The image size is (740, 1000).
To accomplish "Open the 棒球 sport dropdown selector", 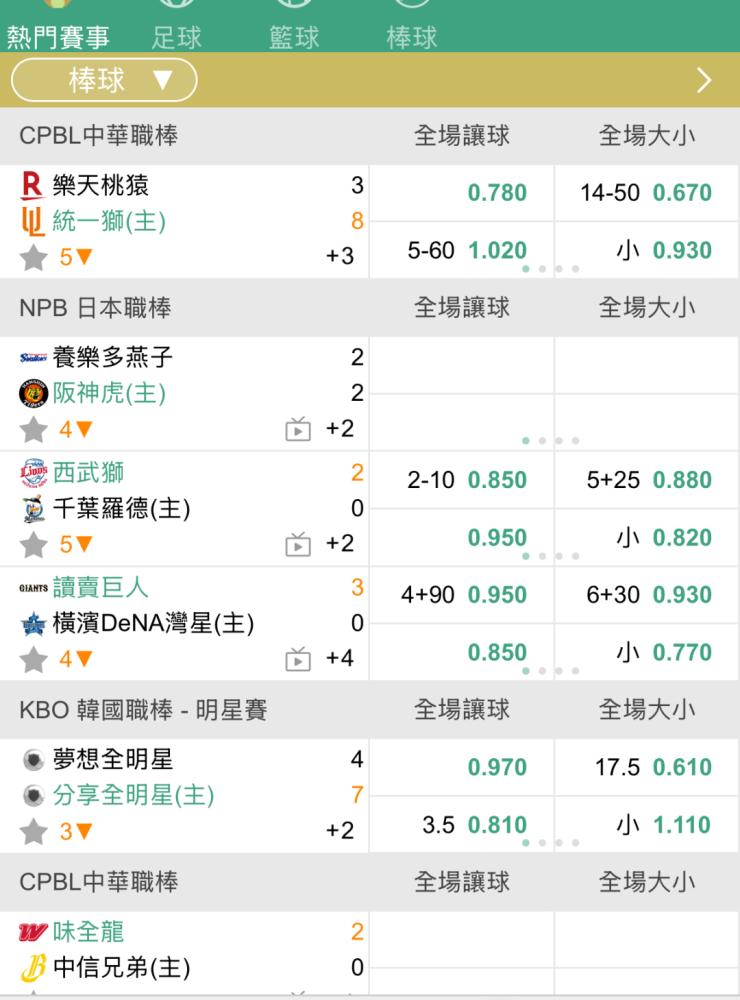I will (x=104, y=80).
